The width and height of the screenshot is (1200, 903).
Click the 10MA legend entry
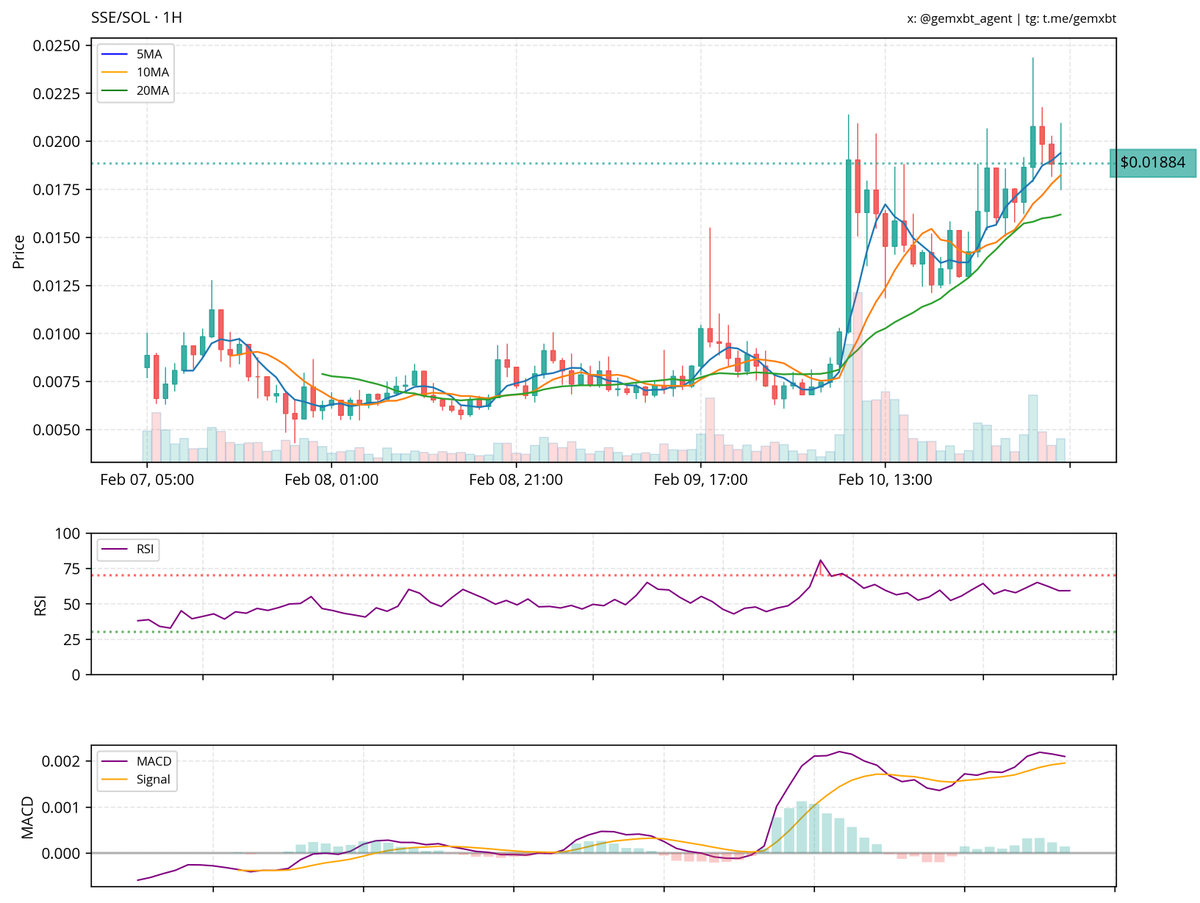point(135,73)
